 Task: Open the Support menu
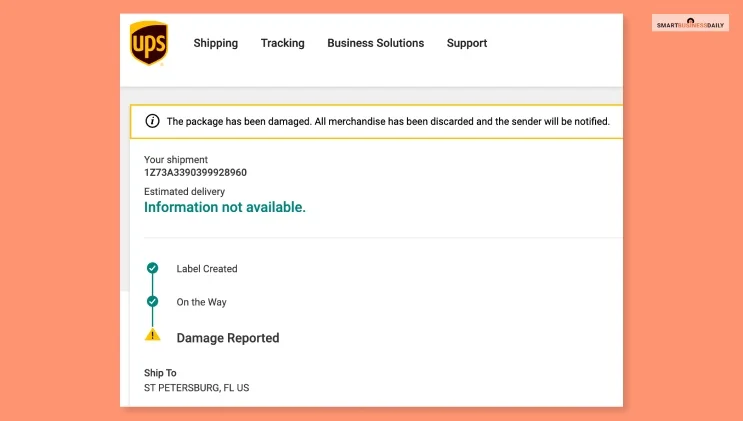(467, 43)
